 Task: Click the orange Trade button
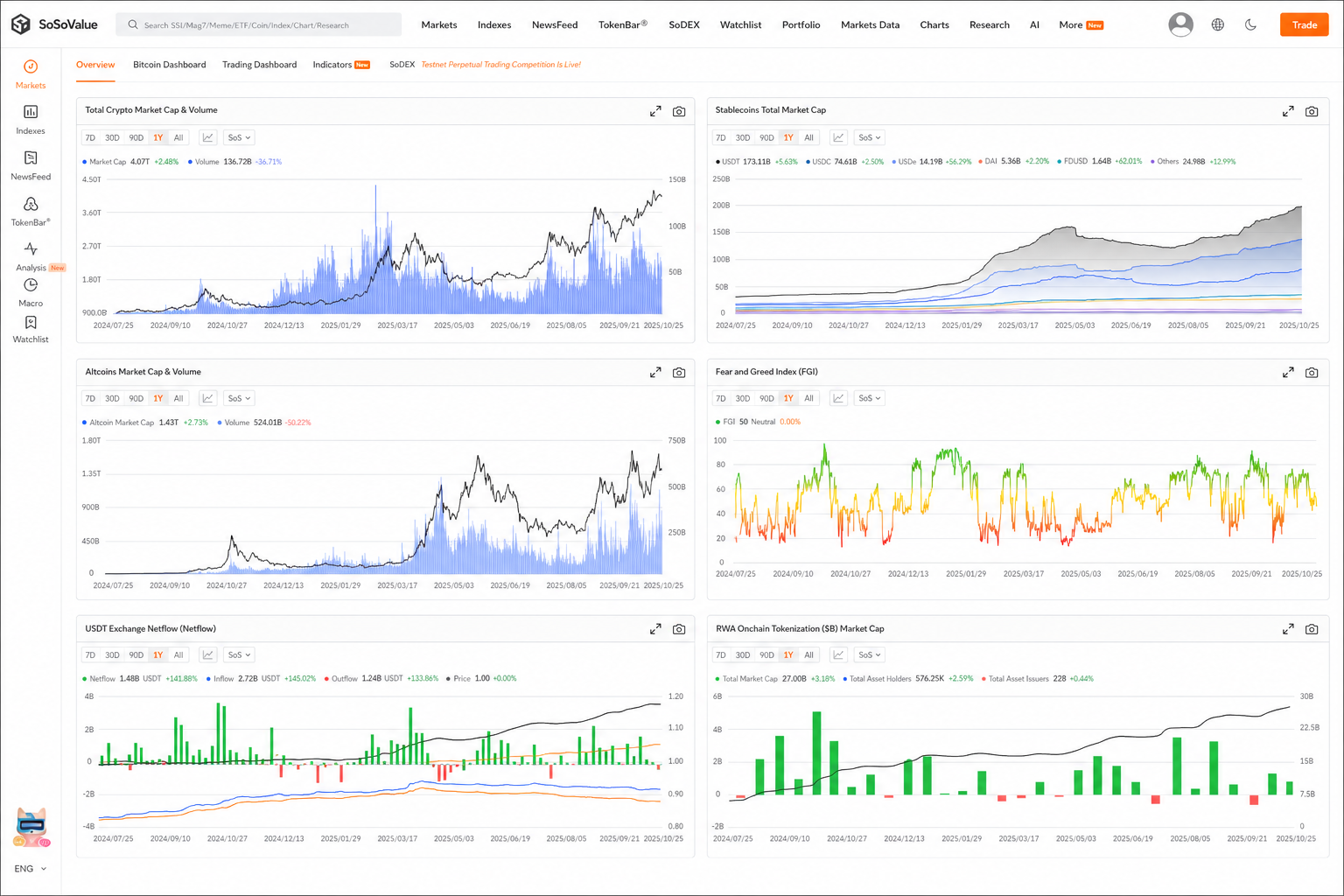point(1304,24)
